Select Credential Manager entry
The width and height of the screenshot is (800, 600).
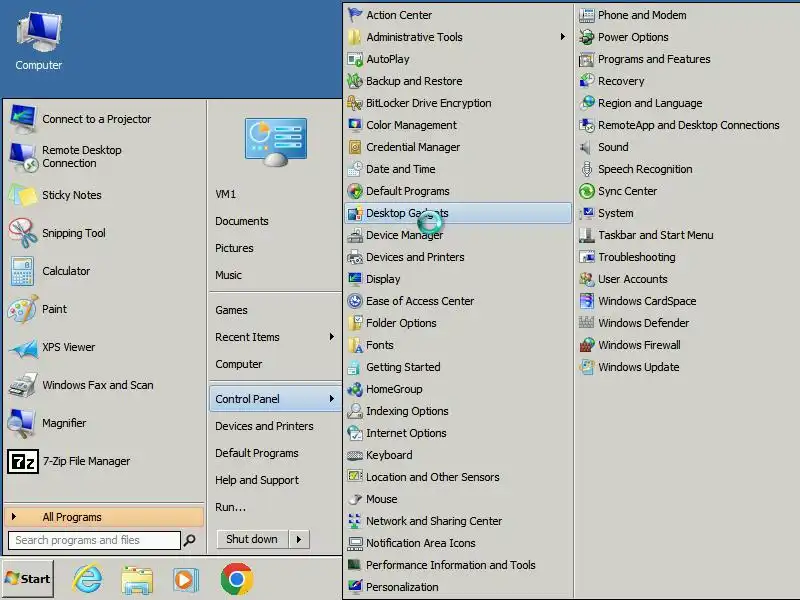tap(458, 147)
